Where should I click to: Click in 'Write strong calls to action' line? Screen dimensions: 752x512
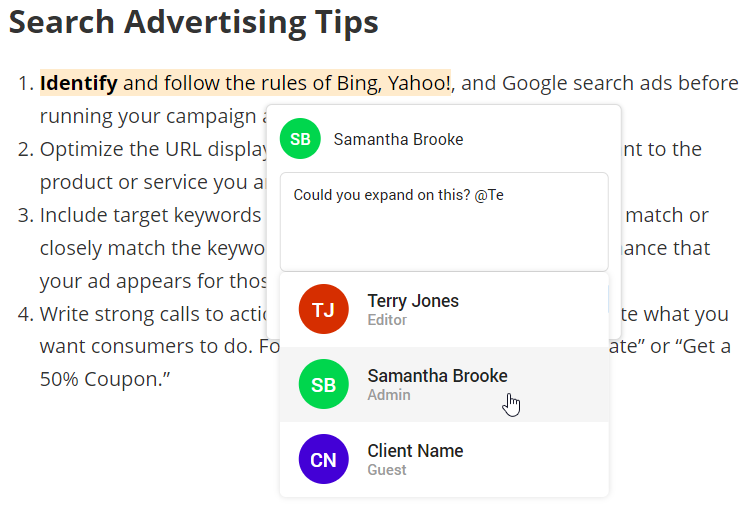coord(153,314)
